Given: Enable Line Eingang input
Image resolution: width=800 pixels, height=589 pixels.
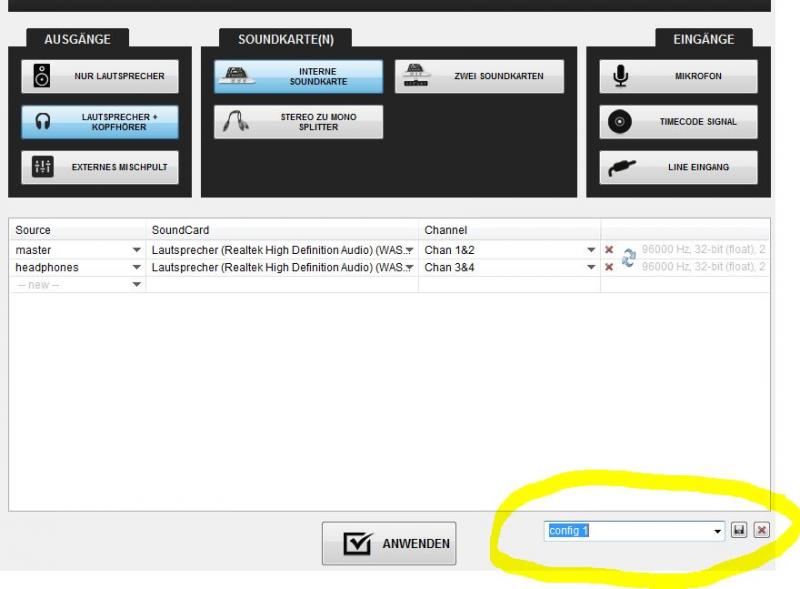Looking at the screenshot, I should point(678,167).
